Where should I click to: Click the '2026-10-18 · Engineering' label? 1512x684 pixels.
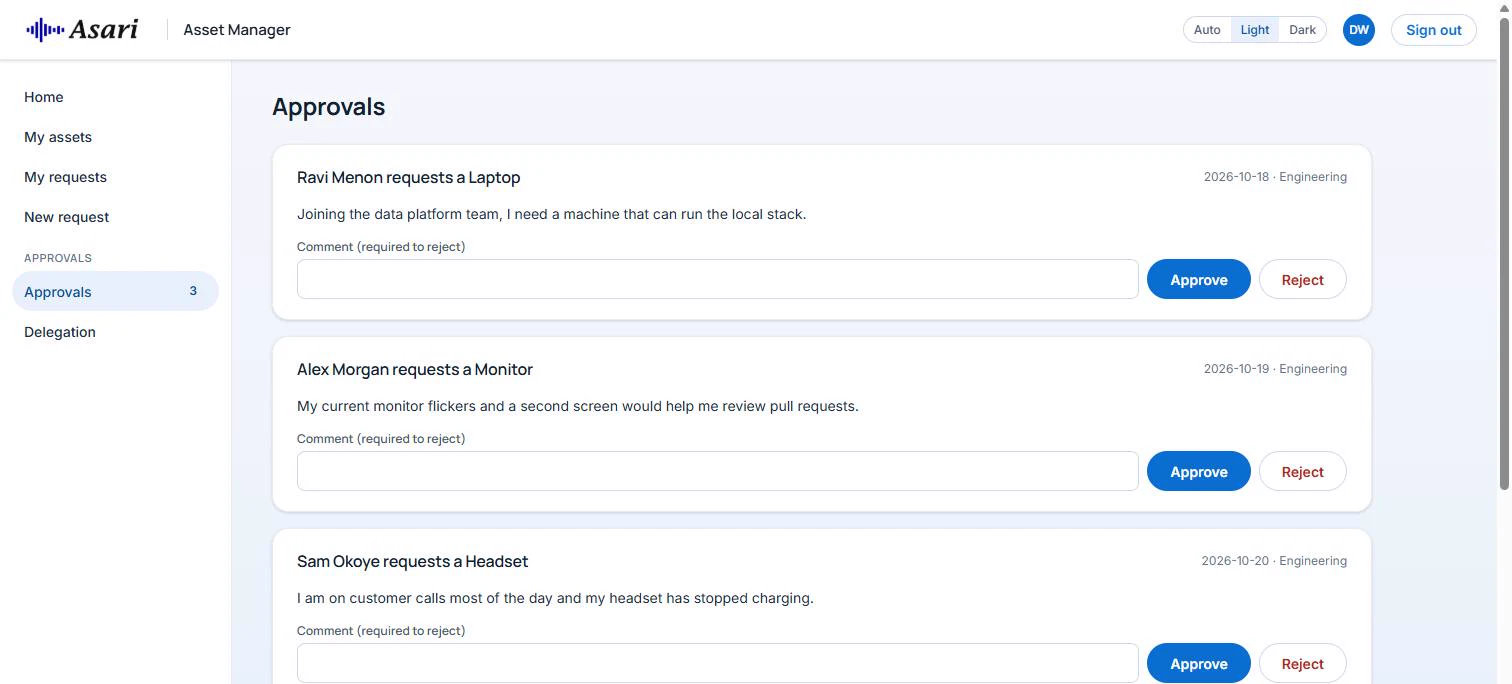[x=1275, y=177]
